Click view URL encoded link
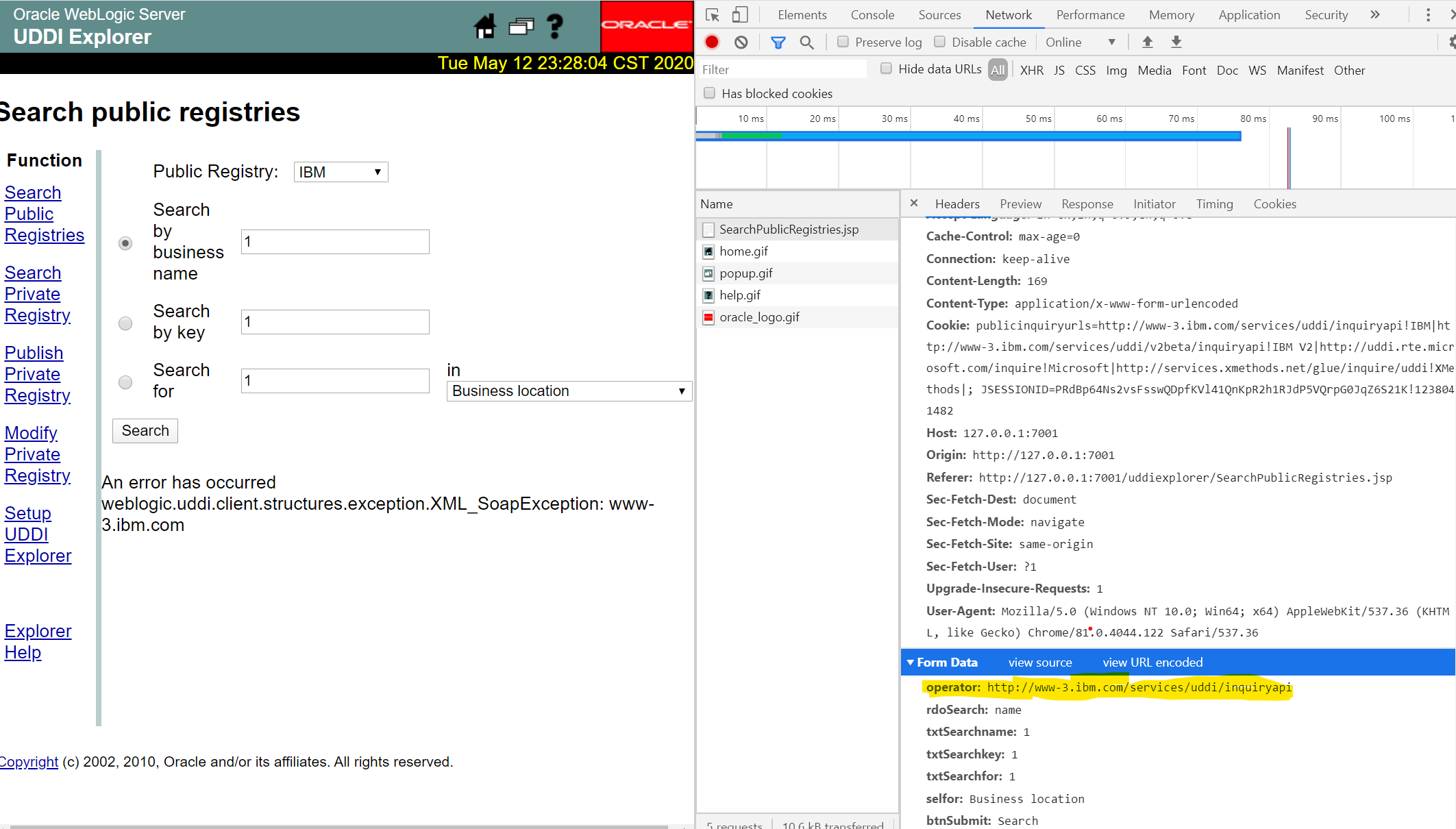 [1152, 663]
